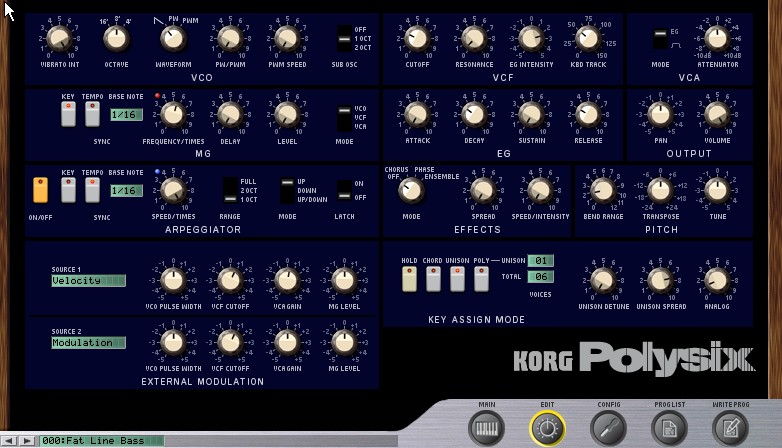This screenshot has width=782, height=448.
Task: Click the VCO Octave selector knob
Action: pyautogui.click(x=116, y=38)
